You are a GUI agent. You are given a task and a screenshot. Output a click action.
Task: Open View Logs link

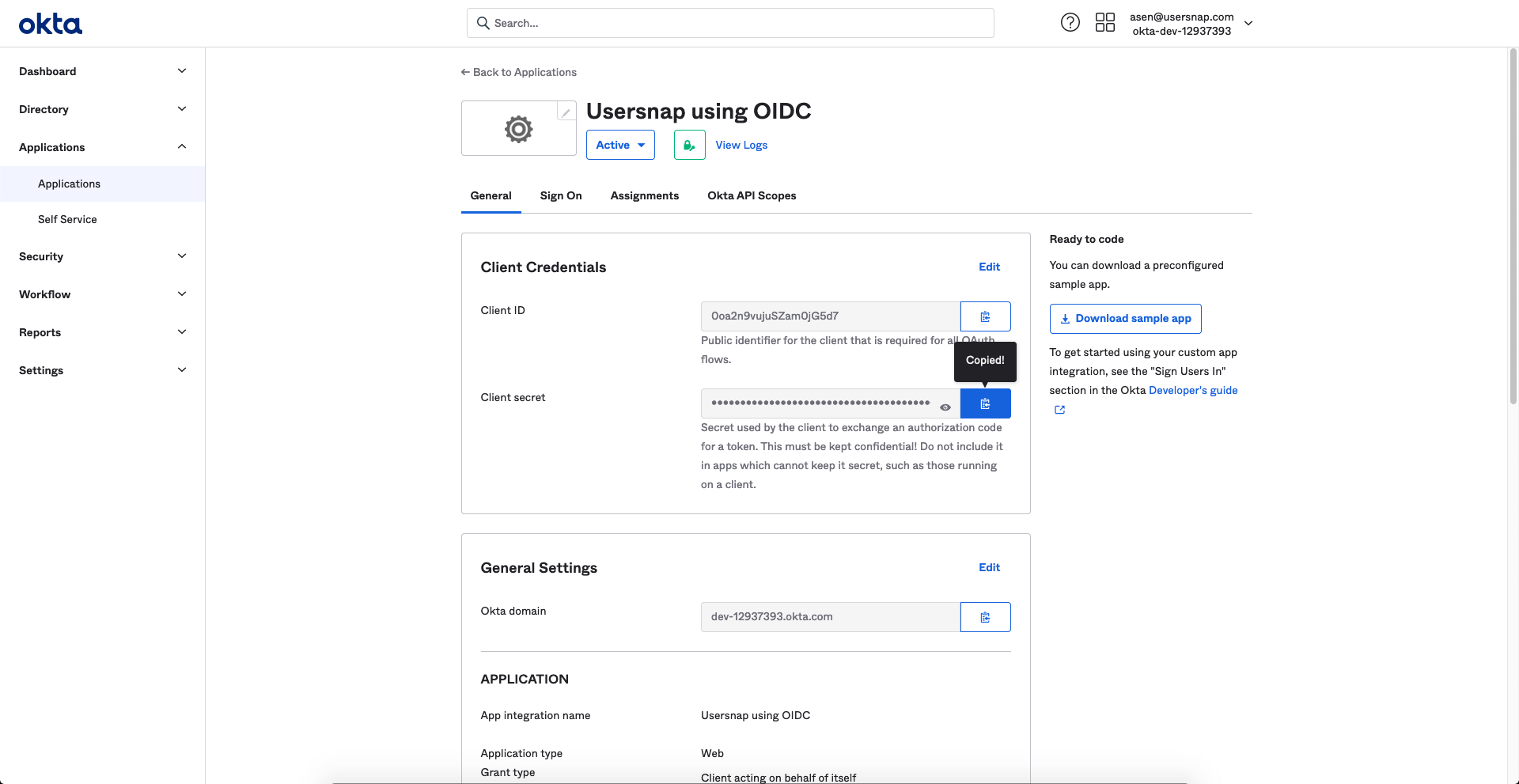[x=741, y=145]
